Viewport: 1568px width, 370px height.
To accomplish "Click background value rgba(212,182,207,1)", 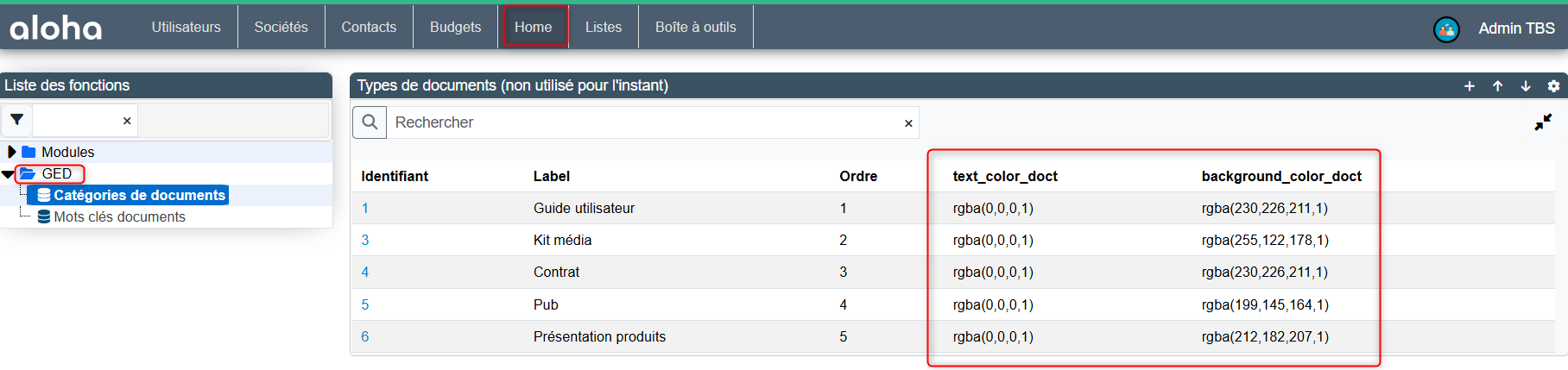I will (x=1265, y=336).
